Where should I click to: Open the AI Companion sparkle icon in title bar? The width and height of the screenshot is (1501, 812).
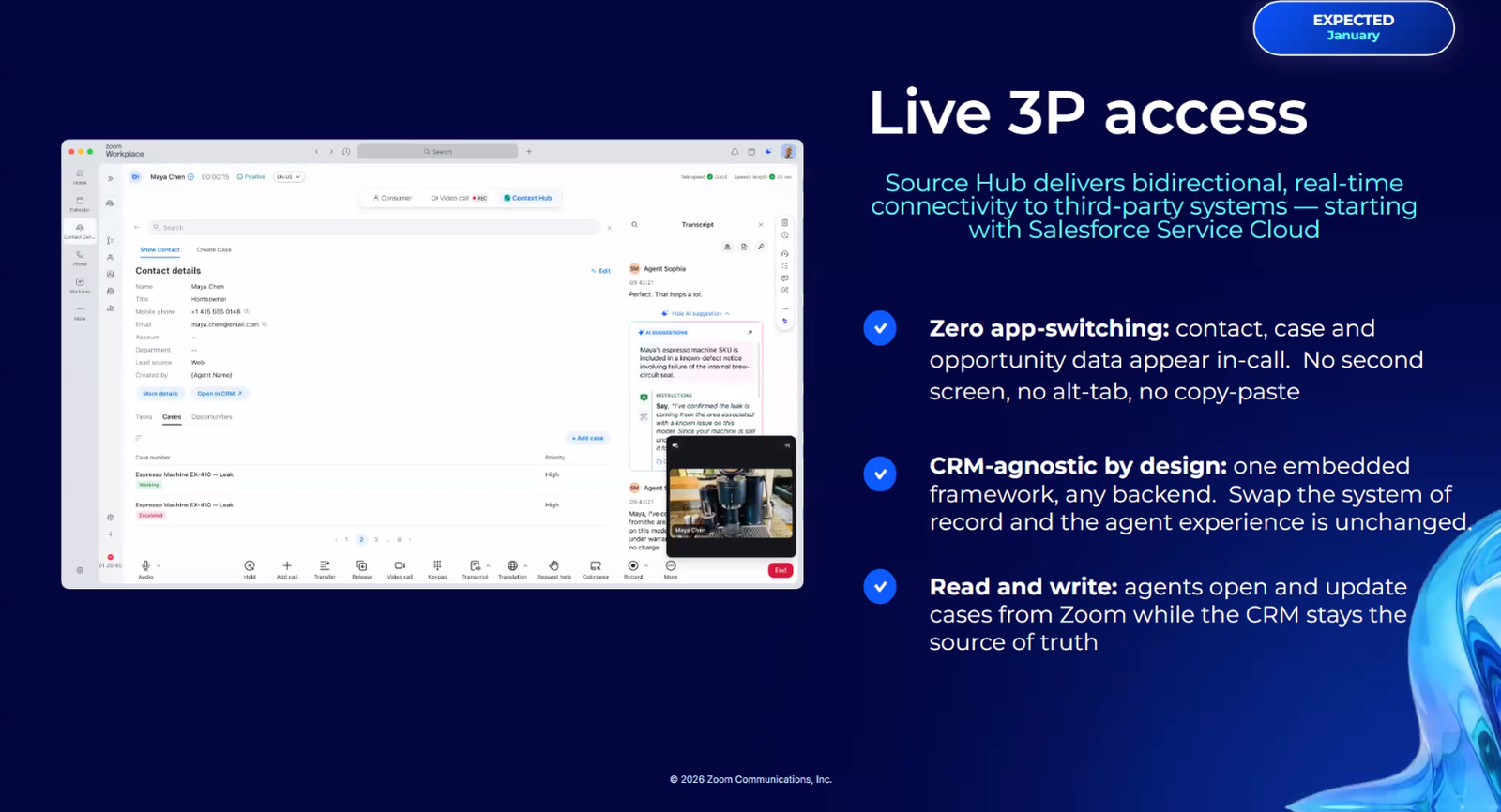pos(768,151)
